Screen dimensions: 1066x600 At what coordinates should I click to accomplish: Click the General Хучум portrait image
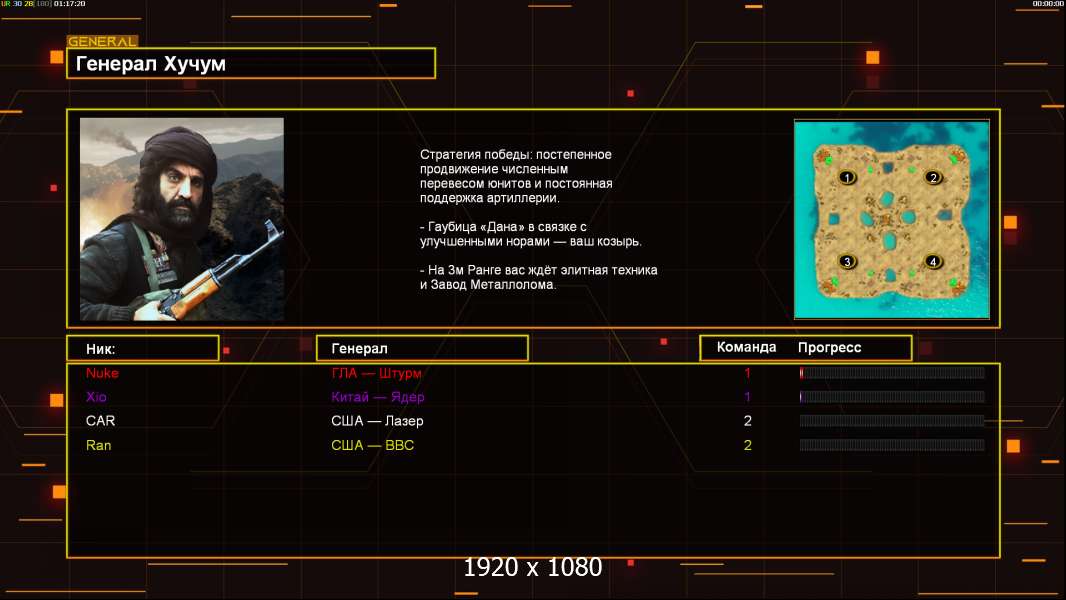(x=182, y=219)
